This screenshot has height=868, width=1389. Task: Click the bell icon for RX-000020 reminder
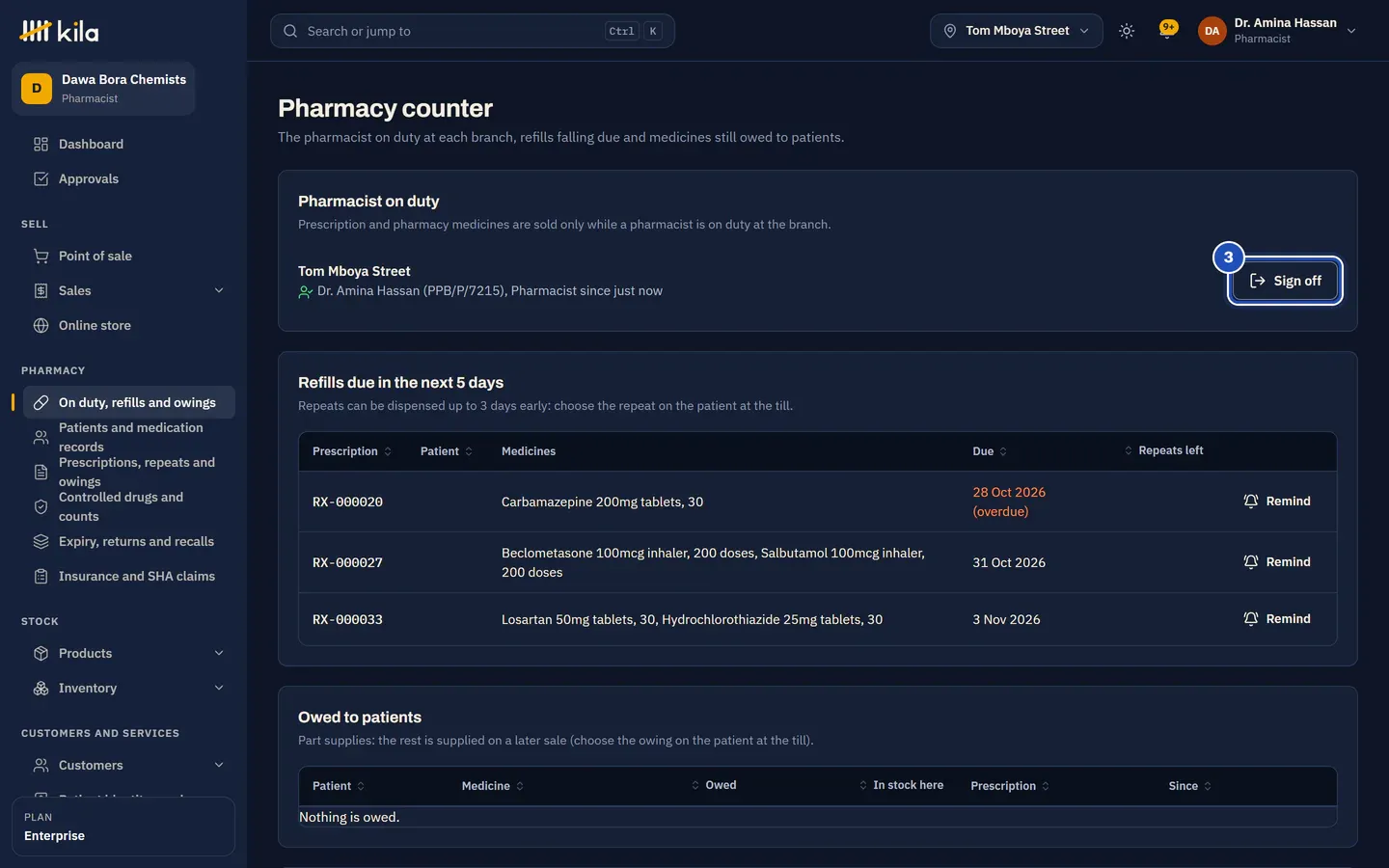click(1251, 502)
